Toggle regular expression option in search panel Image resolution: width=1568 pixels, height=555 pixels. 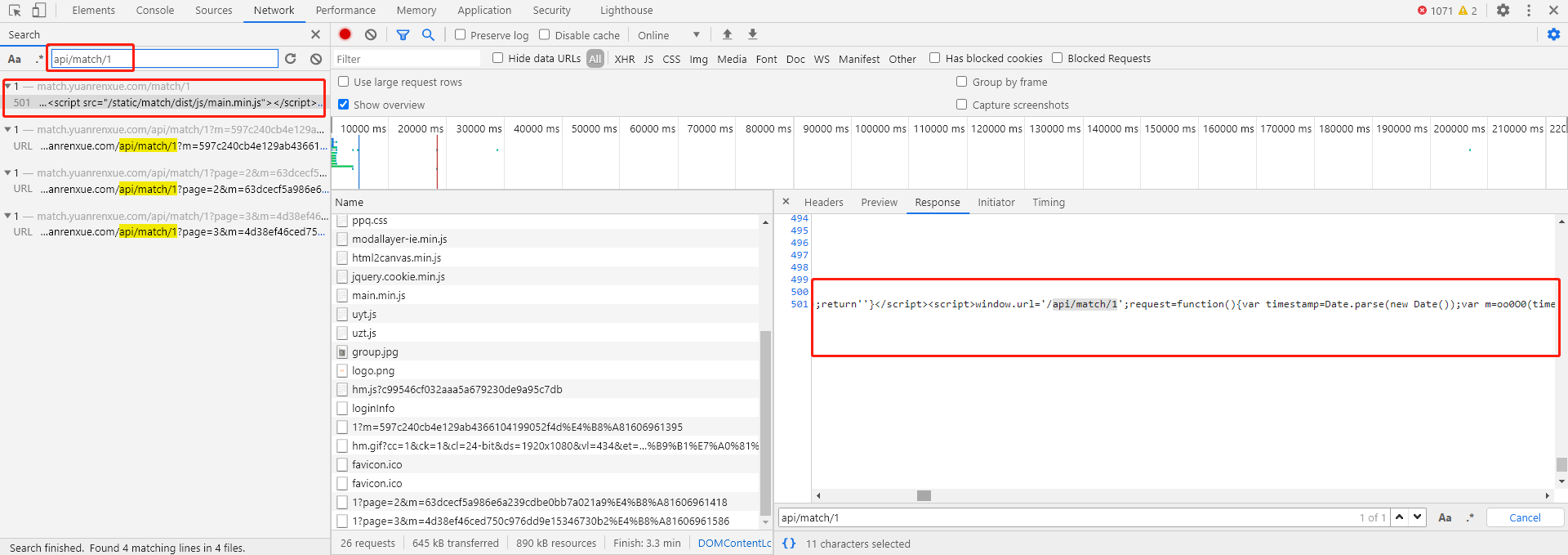coord(39,59)
